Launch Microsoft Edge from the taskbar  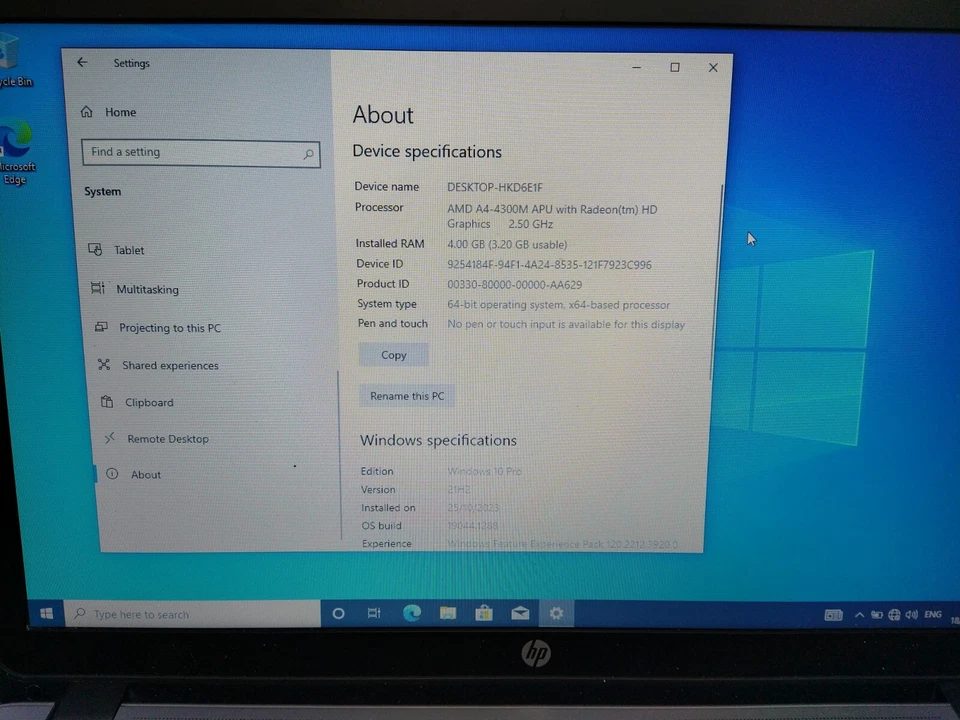click(x=411, y=613)
